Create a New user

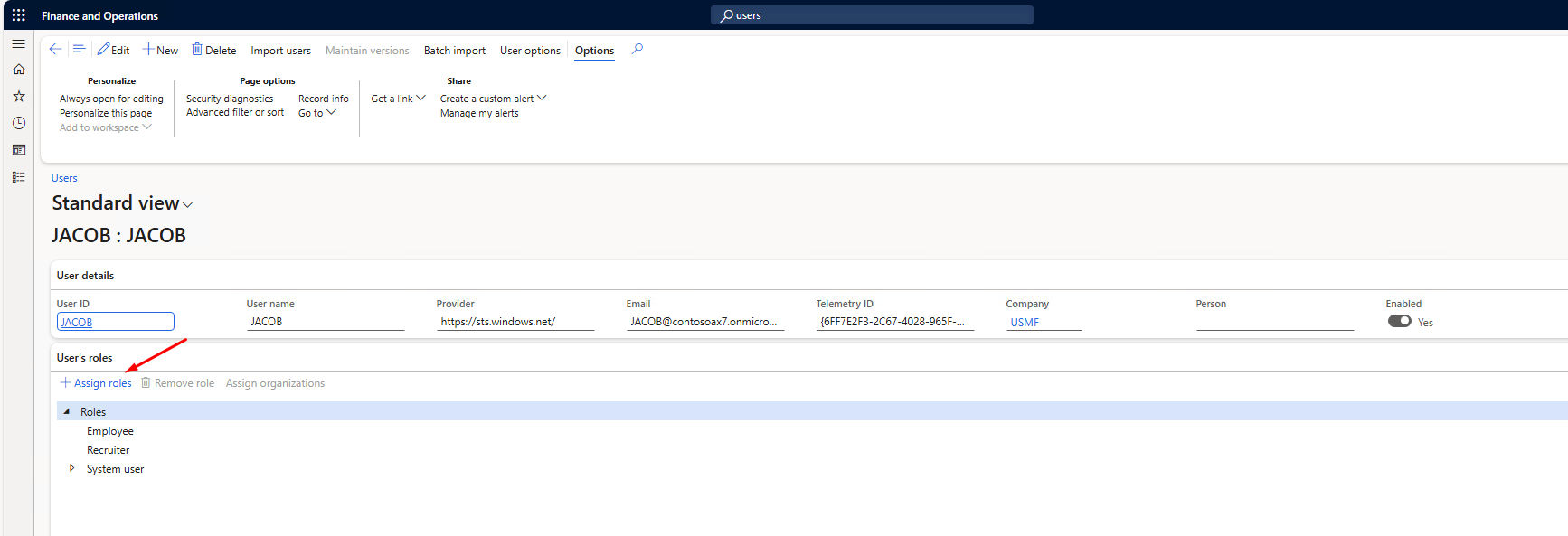click(x=161, y=51)
